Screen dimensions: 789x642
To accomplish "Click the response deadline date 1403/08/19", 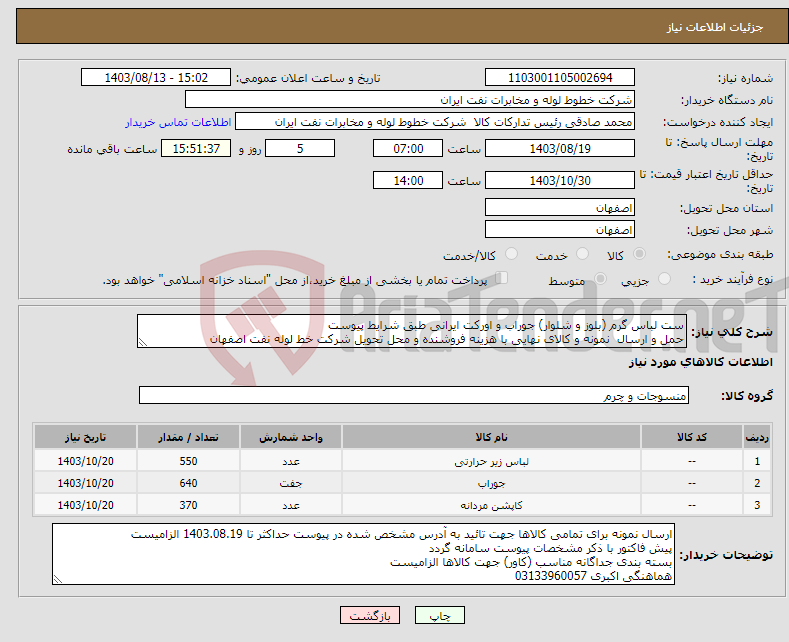I will [x=560, y=148].
